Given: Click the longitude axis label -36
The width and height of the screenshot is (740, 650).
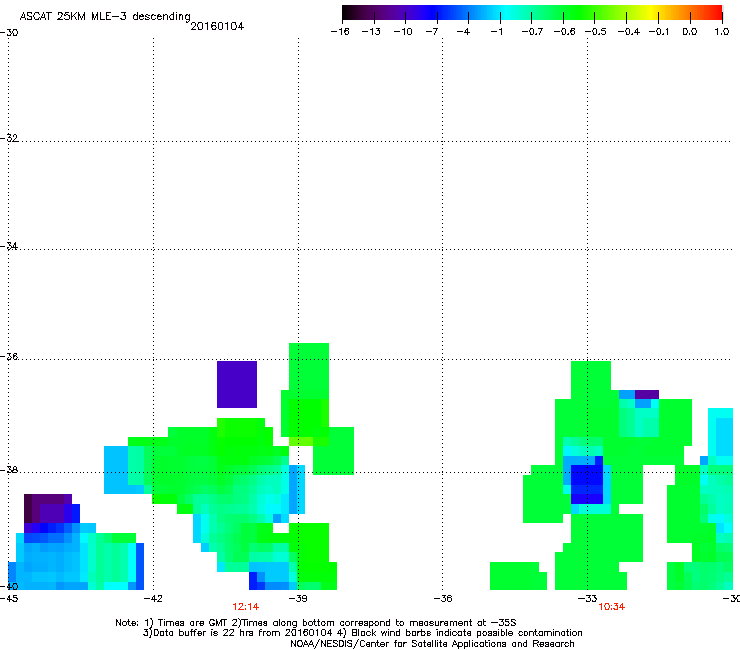Looking at the screenshot, I should pos(443,598).
